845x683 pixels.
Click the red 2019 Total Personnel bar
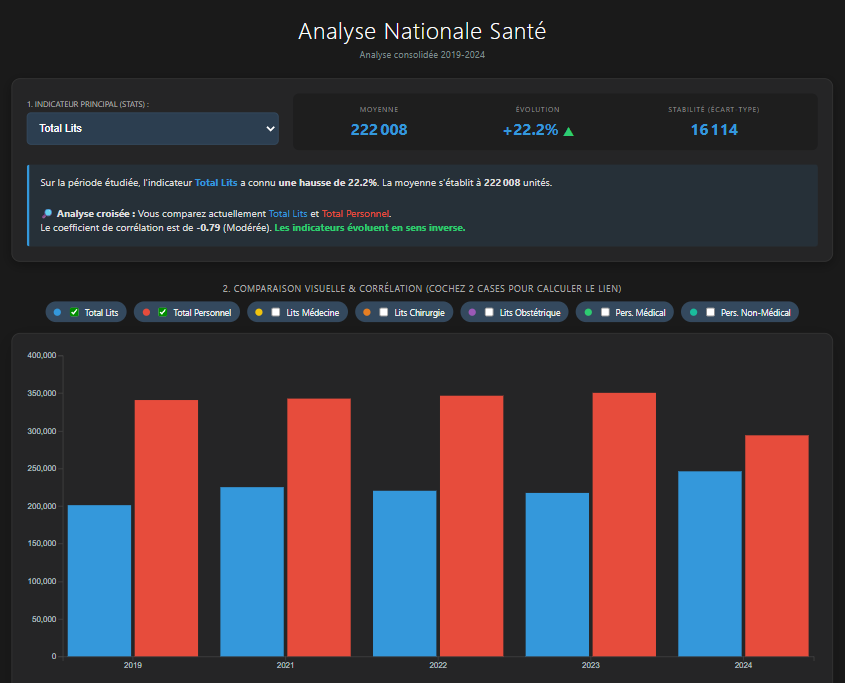click(166, 528)
